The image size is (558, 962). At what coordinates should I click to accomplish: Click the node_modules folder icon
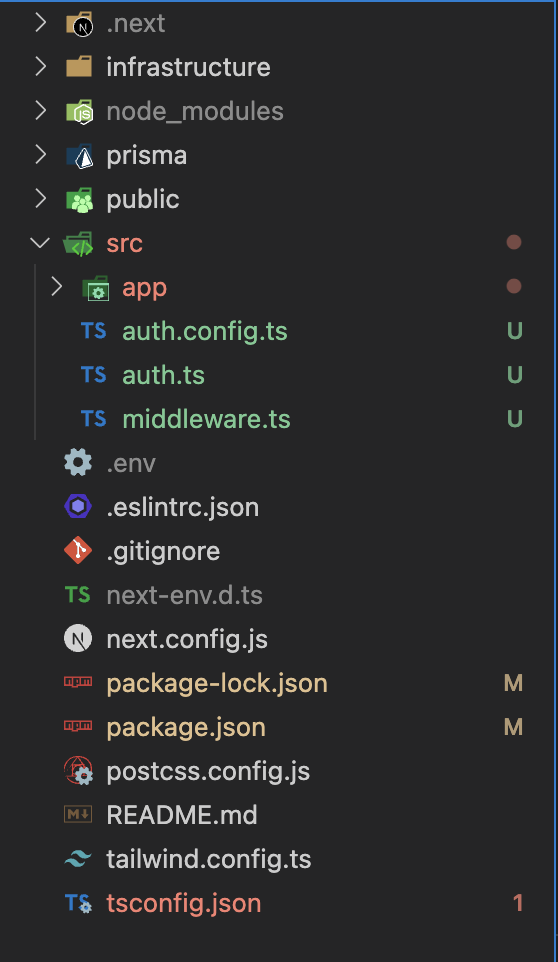click(x=79, y=112)
